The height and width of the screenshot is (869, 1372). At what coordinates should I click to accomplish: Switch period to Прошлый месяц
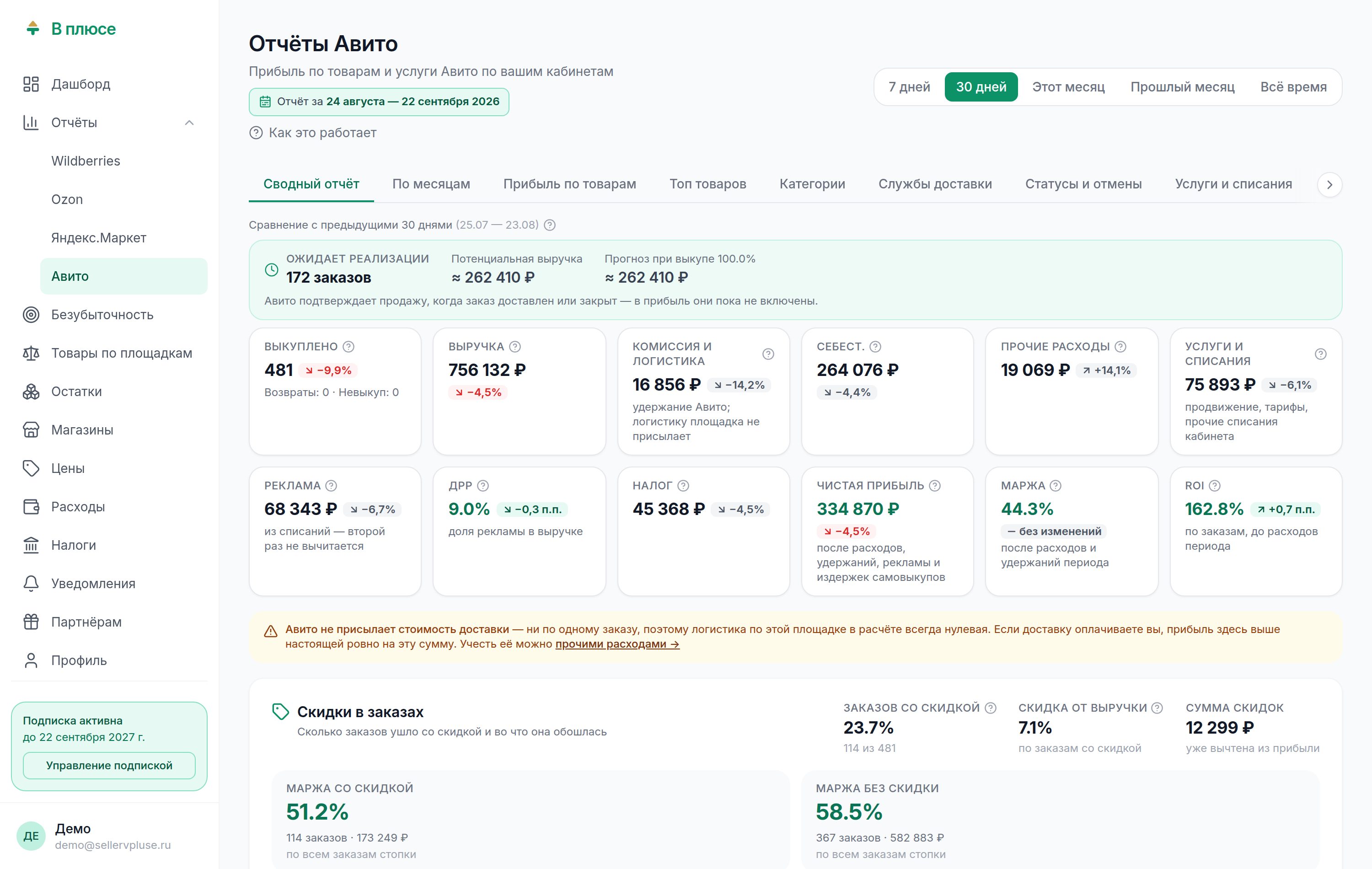tap(1182, 87)
